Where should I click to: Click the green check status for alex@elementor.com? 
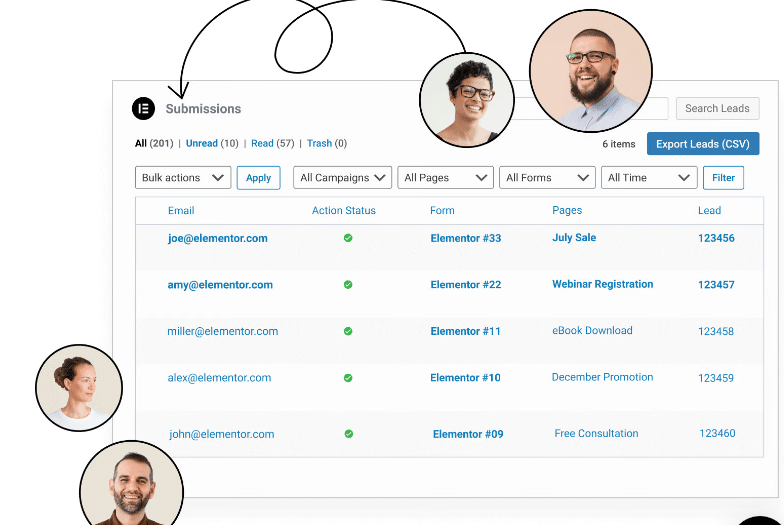348,378
